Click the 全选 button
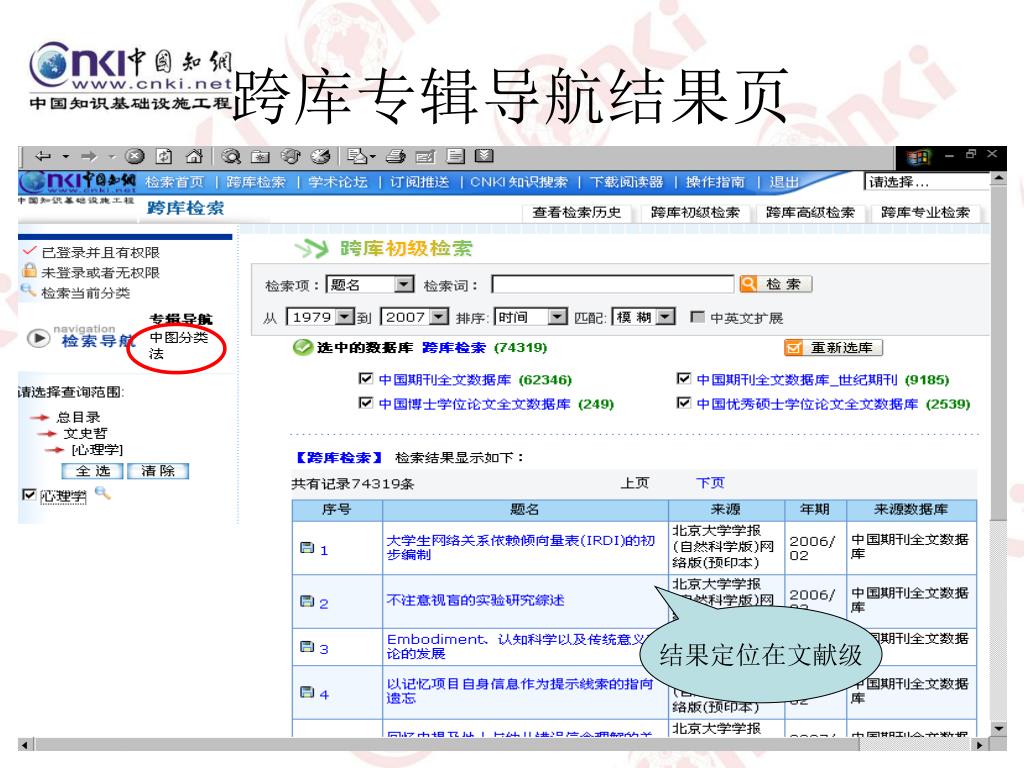This screenshot has width=1024, height=768. click(x=93, y=471)
